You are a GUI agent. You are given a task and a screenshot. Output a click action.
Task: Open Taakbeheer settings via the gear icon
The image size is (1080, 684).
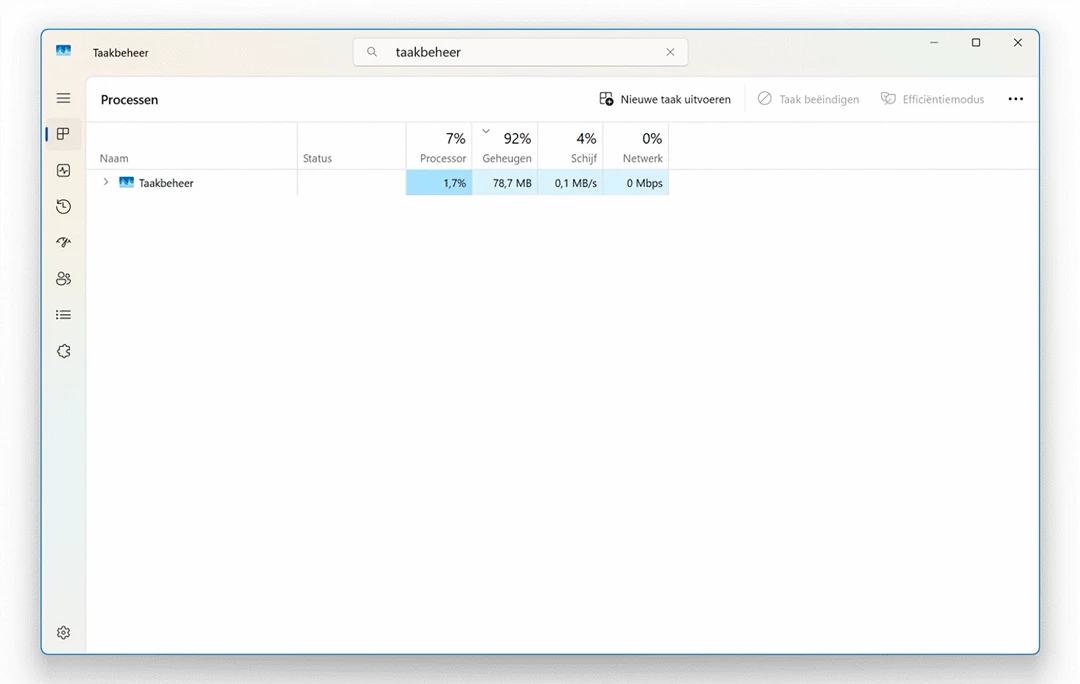[63, 632]
